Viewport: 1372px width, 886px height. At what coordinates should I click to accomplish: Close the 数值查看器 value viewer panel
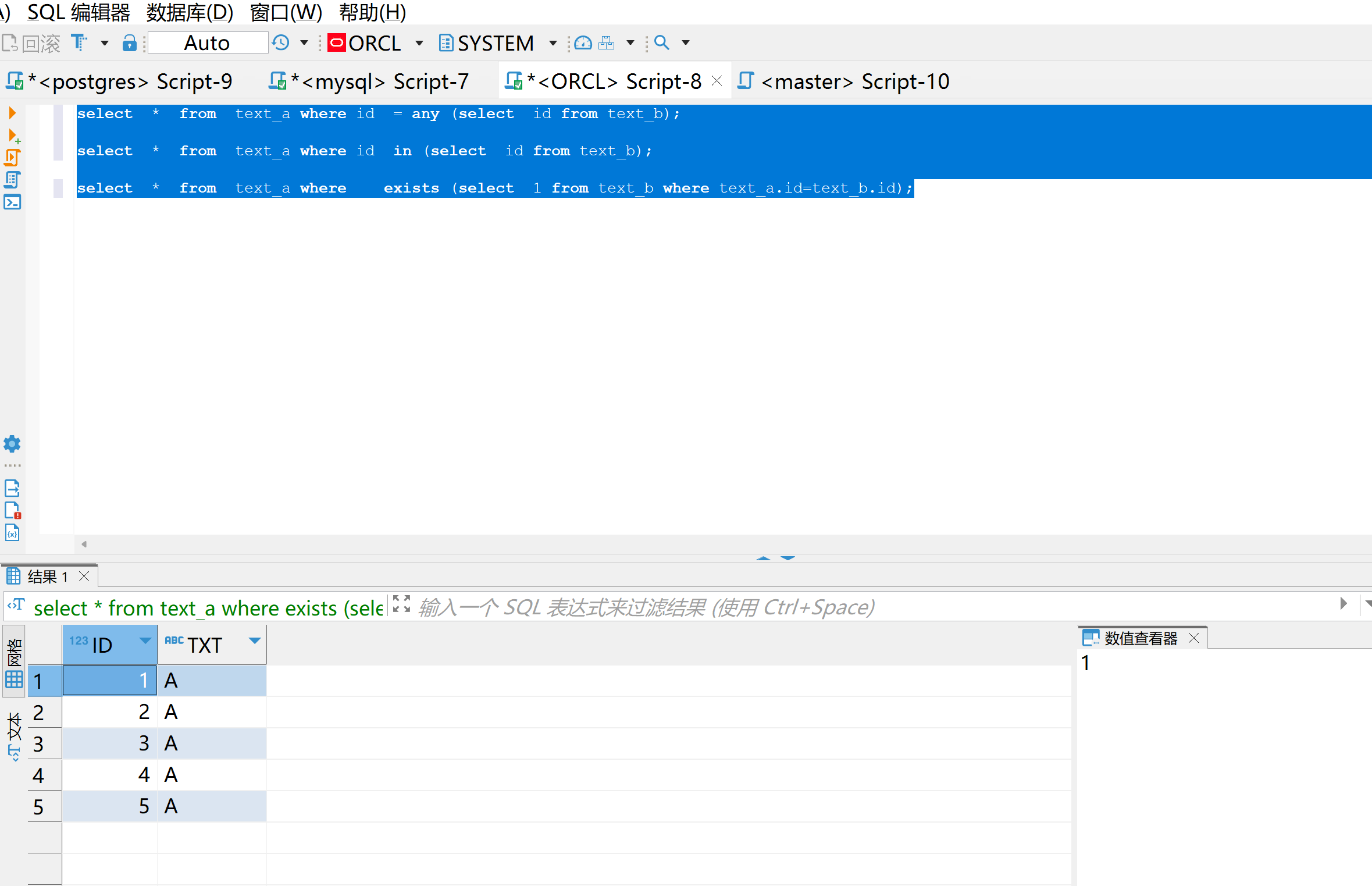1194,638
